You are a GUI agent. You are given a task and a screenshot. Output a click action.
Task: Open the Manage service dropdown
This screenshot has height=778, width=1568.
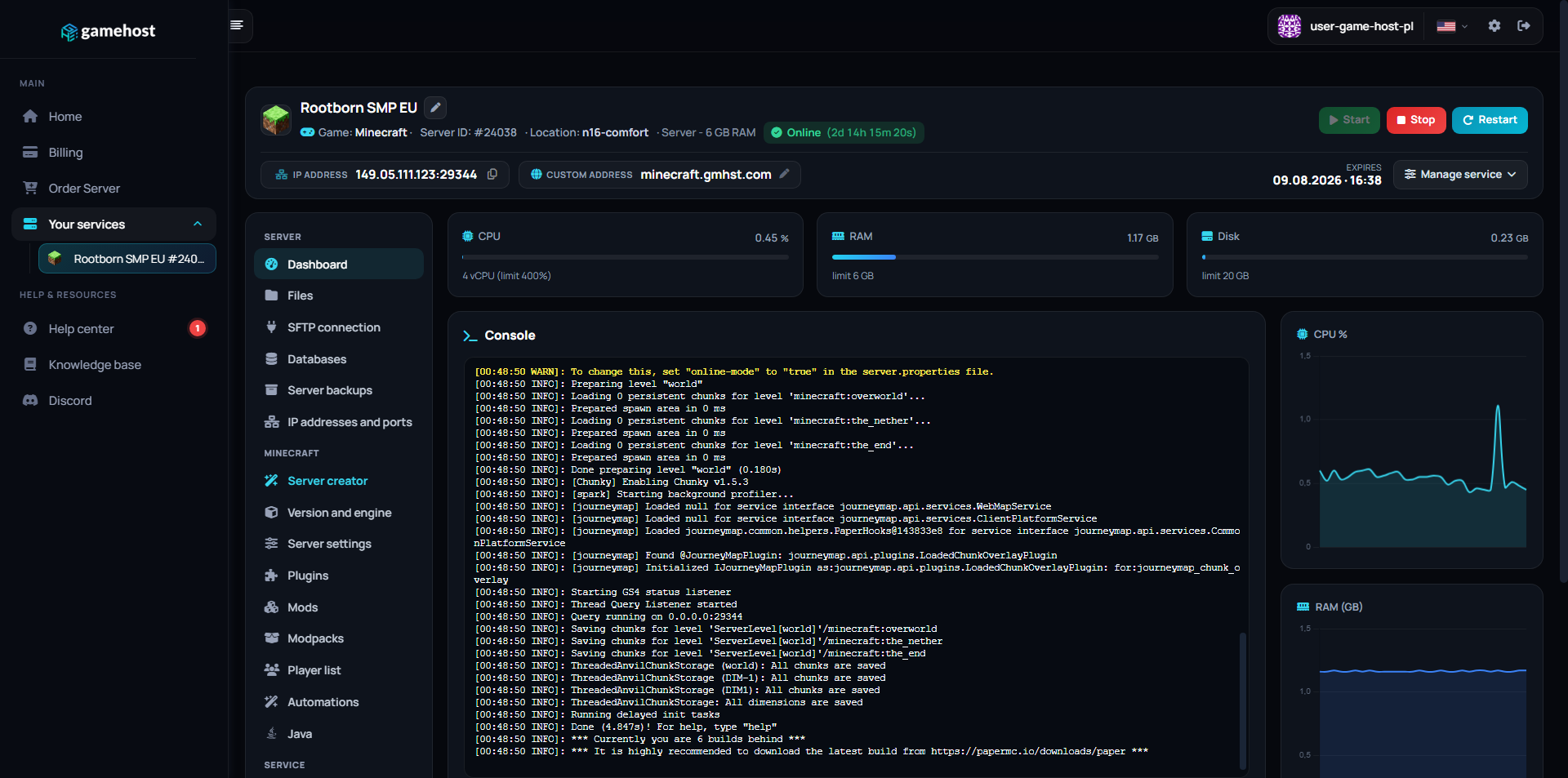(1460, 175)
